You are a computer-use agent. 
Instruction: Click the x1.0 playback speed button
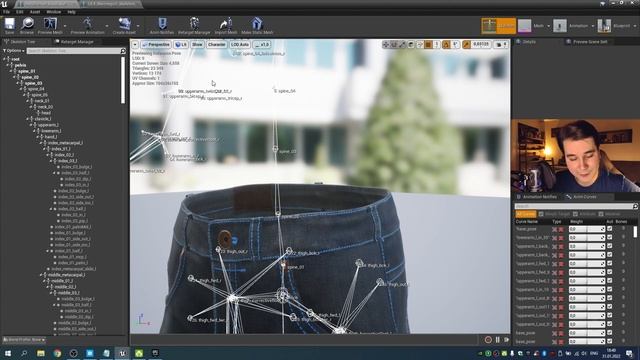click(x=262, y=44)
